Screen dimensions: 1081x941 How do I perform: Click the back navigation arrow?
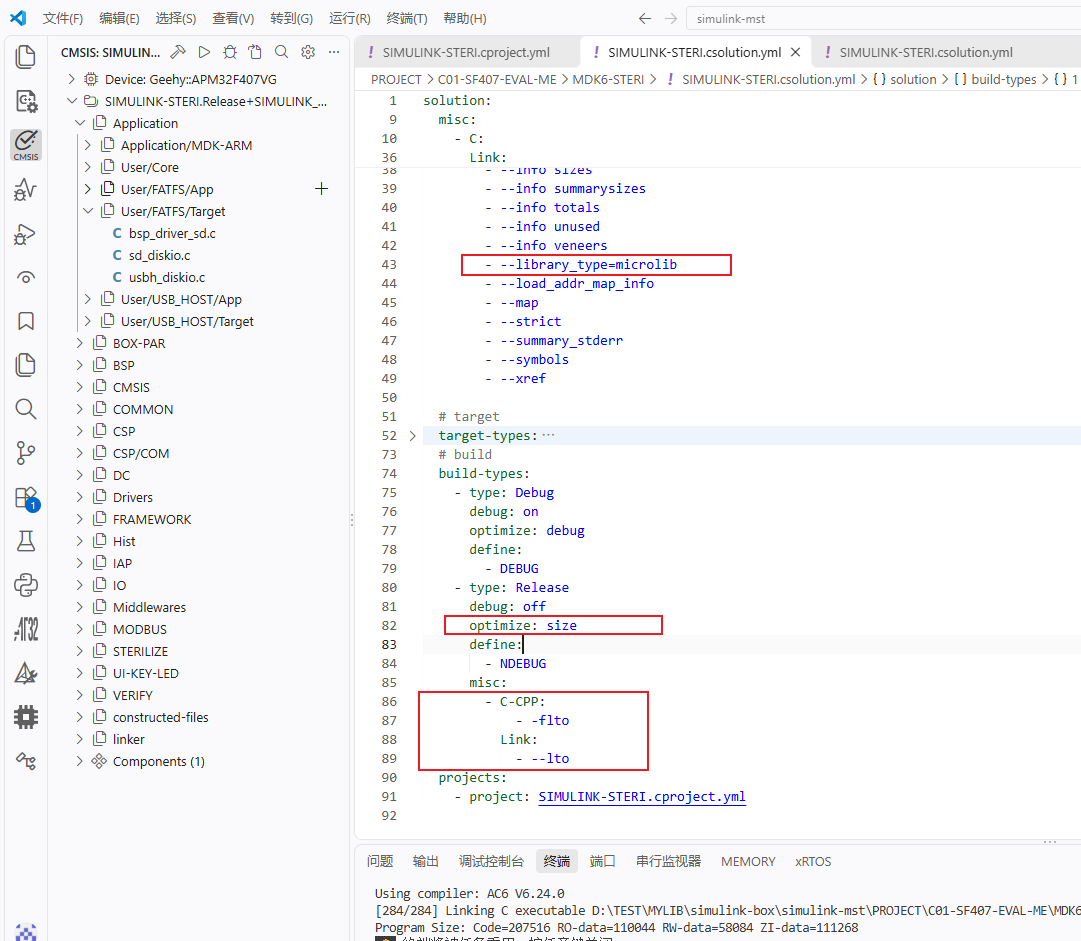point(645,19)
